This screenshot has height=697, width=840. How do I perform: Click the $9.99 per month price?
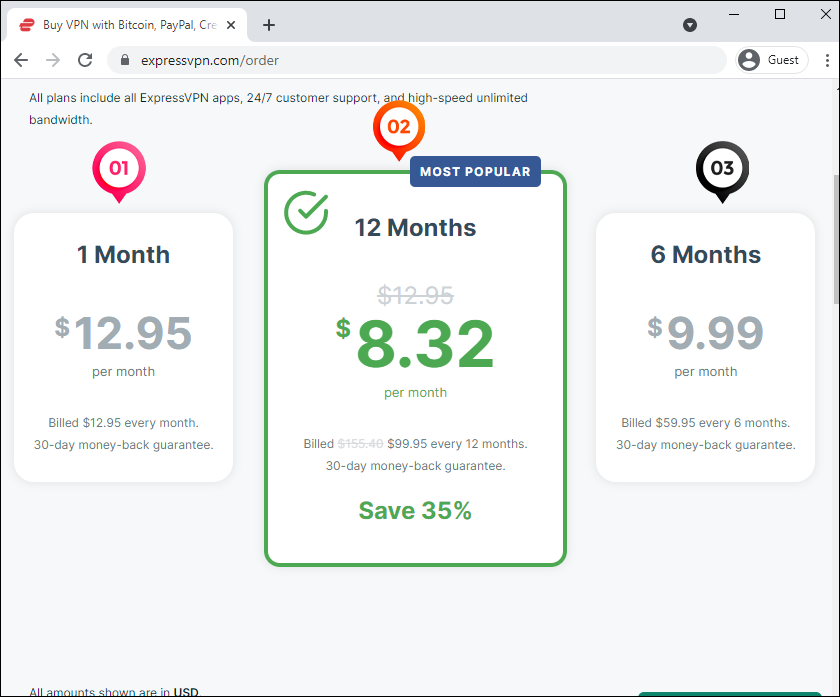point(706,333)
